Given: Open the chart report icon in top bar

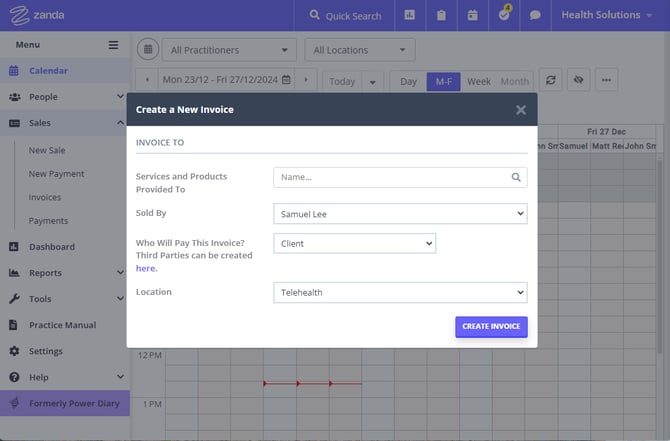Looking at the screenshot, I should 410,15.
